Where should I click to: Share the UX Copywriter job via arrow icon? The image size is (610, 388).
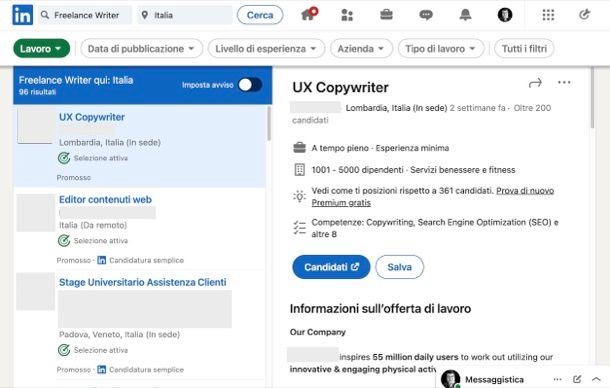(x=535, y=83)
